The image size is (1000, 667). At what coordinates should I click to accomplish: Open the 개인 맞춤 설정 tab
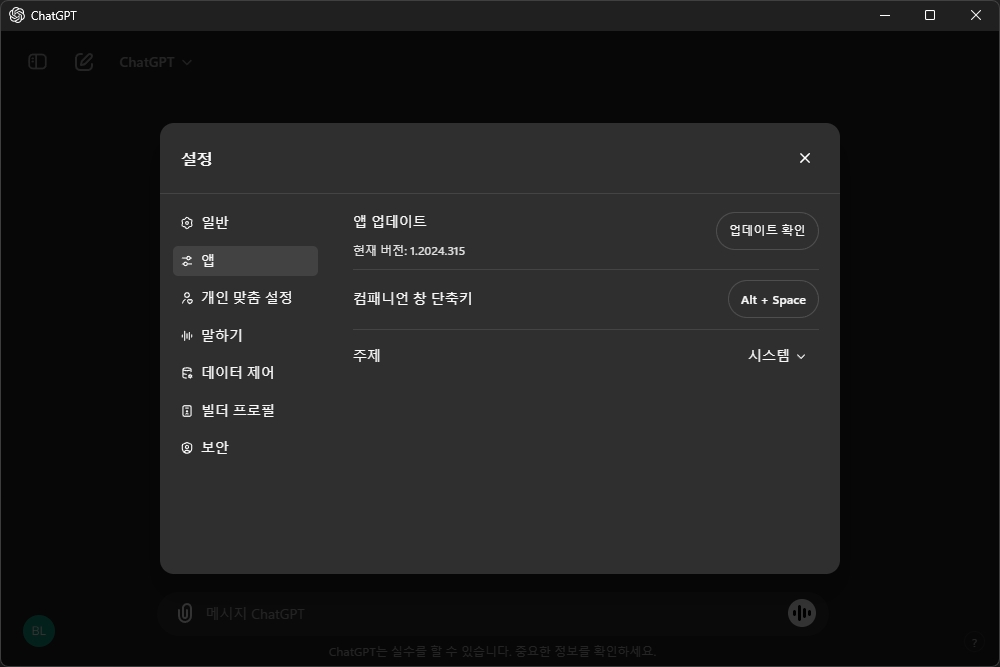[246, 298]
